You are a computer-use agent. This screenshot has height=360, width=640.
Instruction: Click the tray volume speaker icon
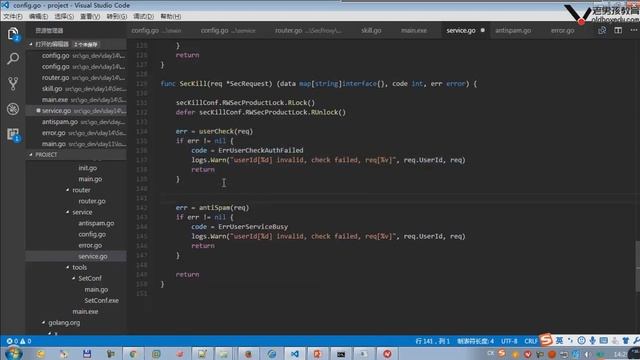click(588, 354)
